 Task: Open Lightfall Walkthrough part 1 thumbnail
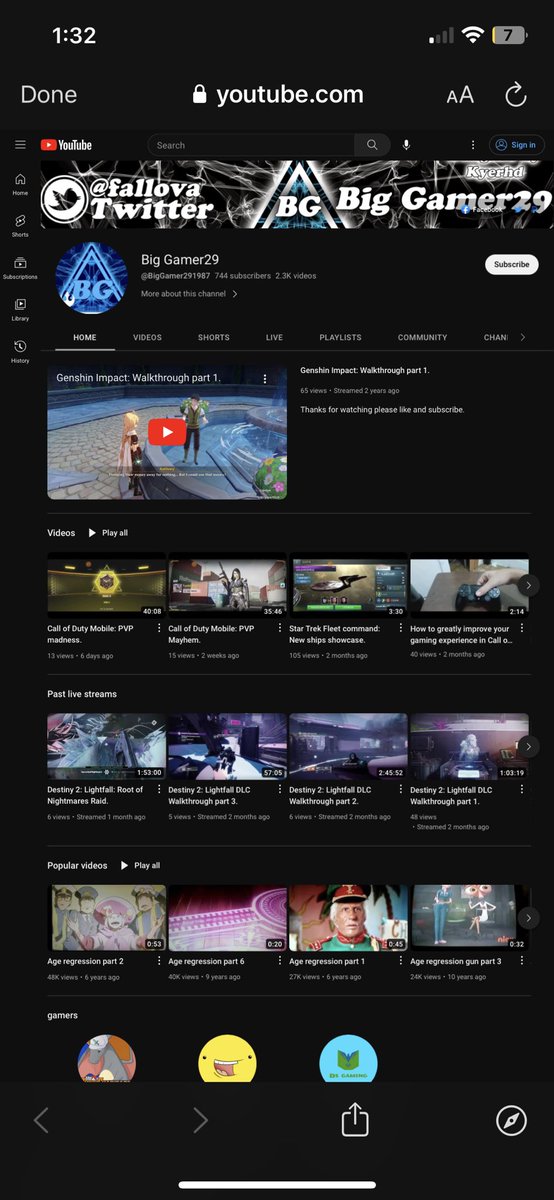(x=469, y=746)
